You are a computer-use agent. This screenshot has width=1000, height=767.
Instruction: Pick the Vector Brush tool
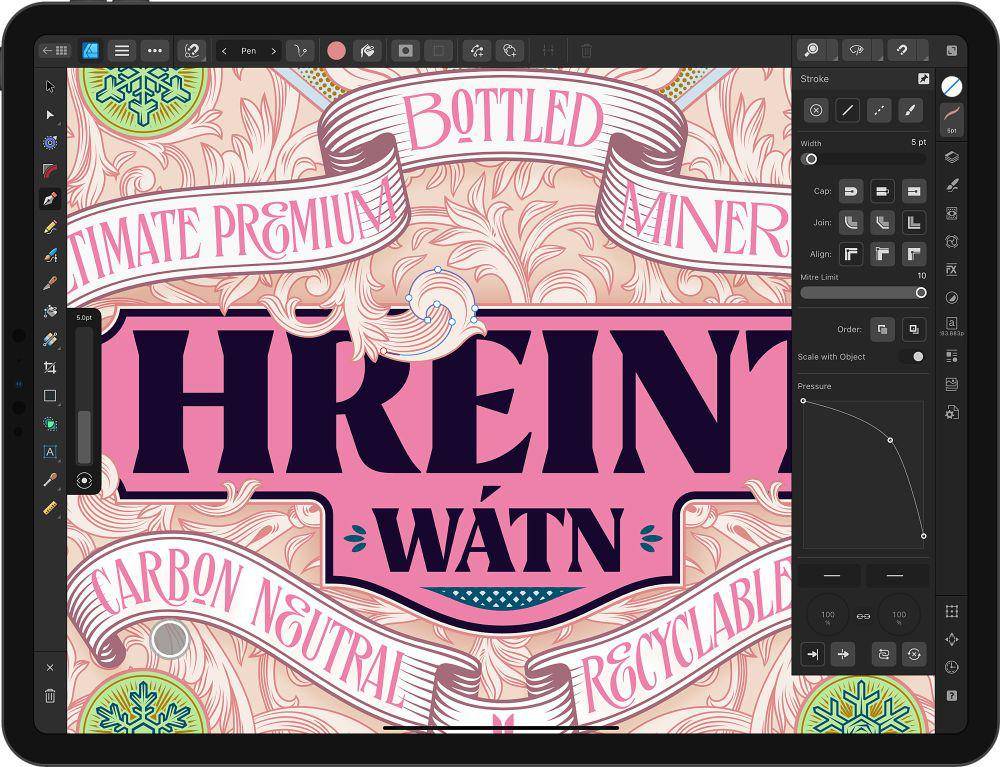click(x=50, y=256)
